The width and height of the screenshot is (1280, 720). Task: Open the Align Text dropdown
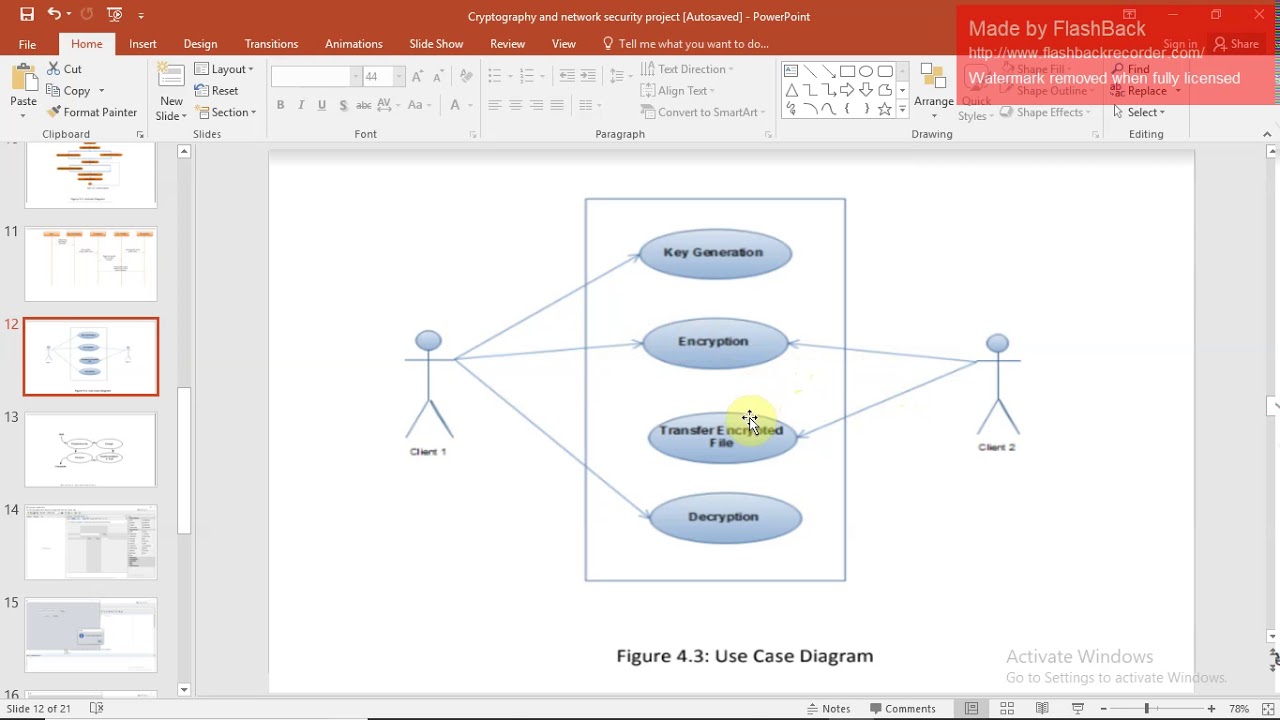coord(678,90)
